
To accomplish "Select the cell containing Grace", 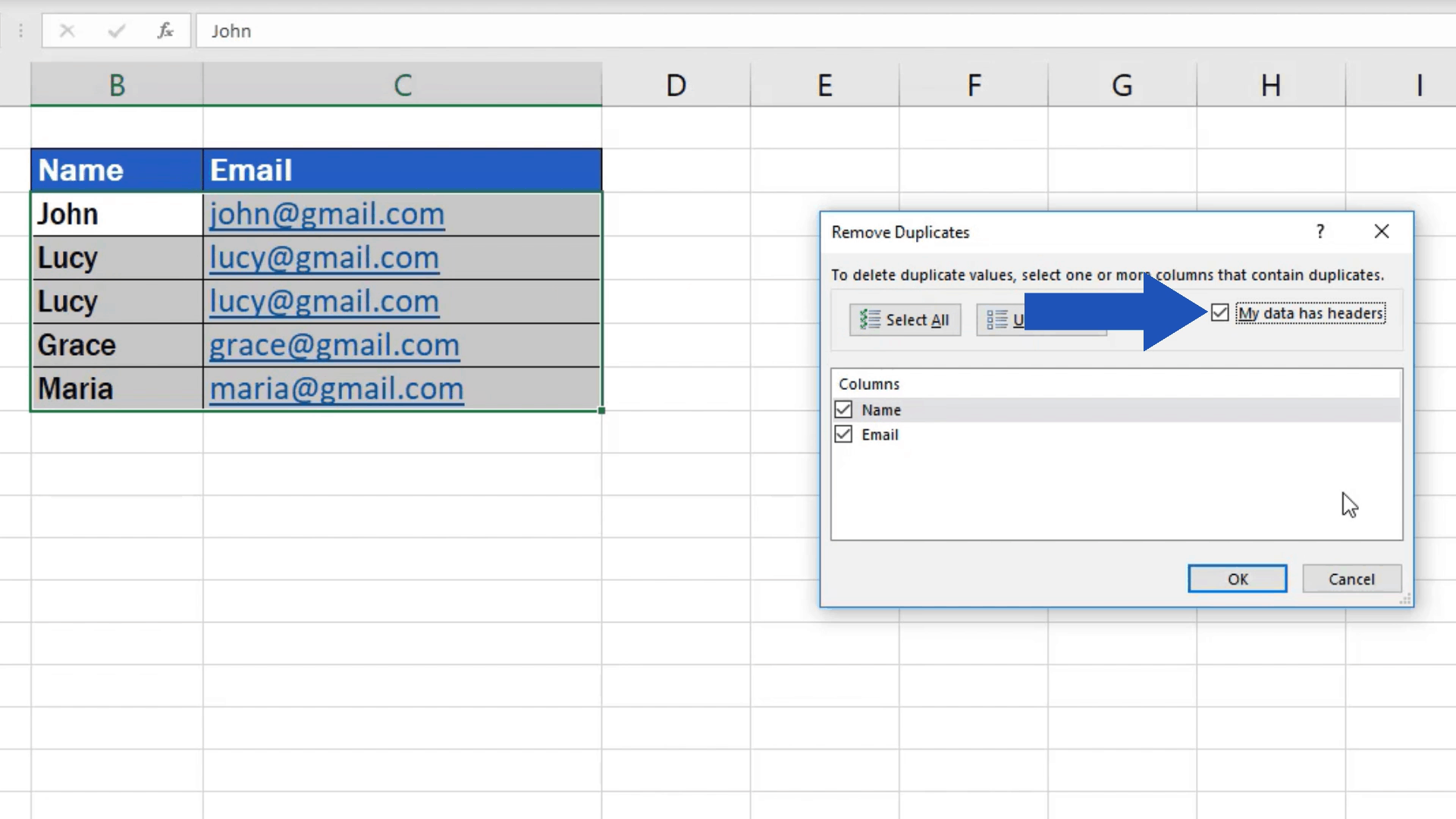I will tap(76, 345).
